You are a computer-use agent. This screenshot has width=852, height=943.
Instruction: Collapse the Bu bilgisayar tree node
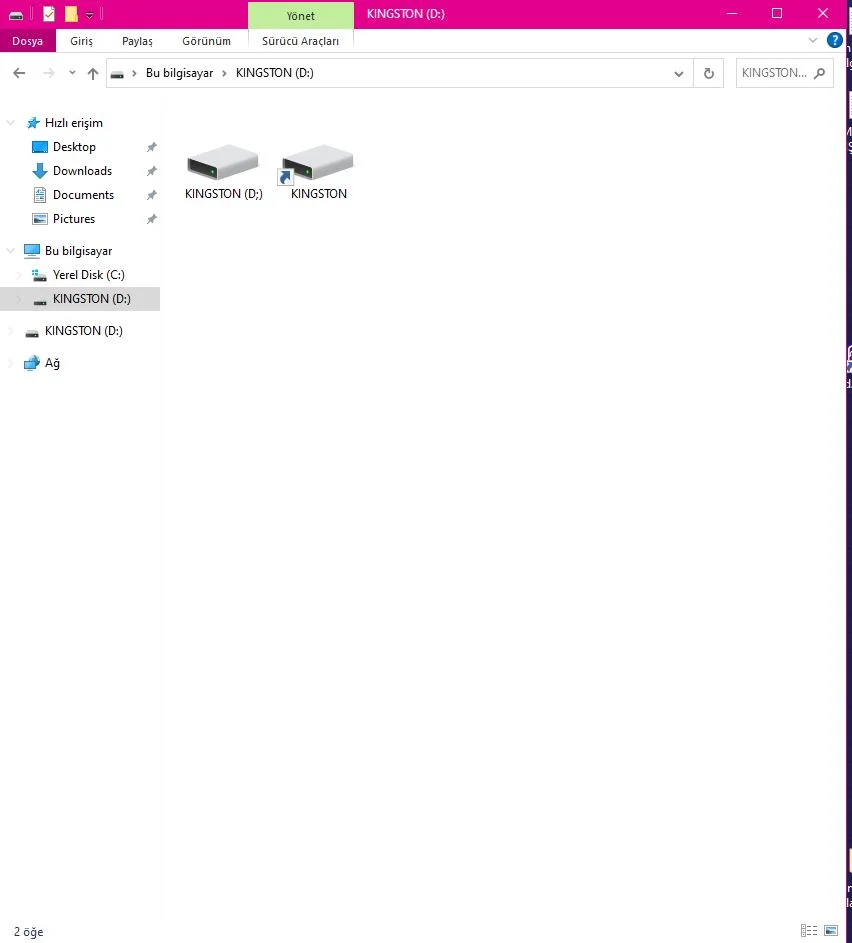click(x=11, y=251)
